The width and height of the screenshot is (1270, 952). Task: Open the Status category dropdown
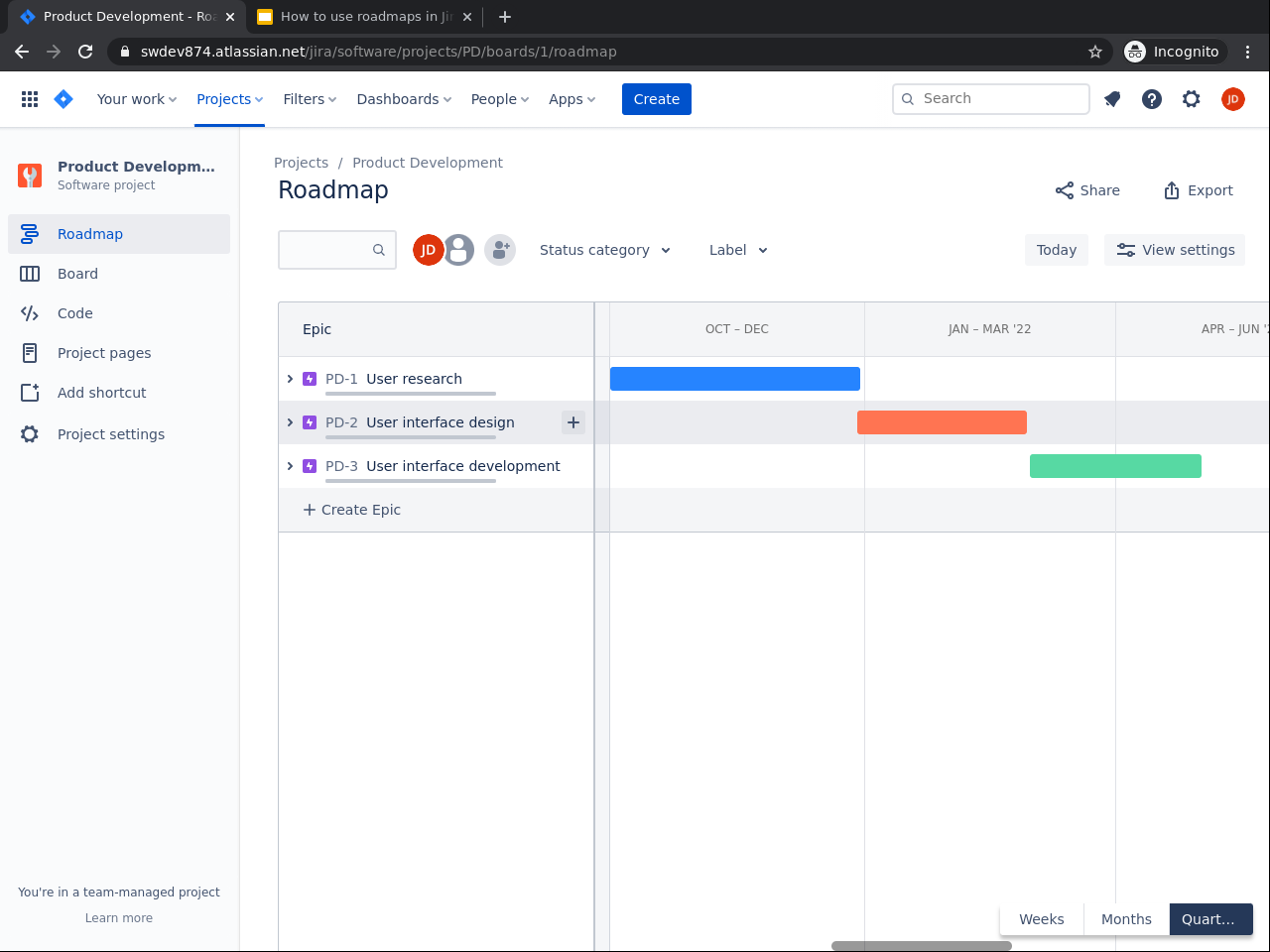tap(605, 250)
